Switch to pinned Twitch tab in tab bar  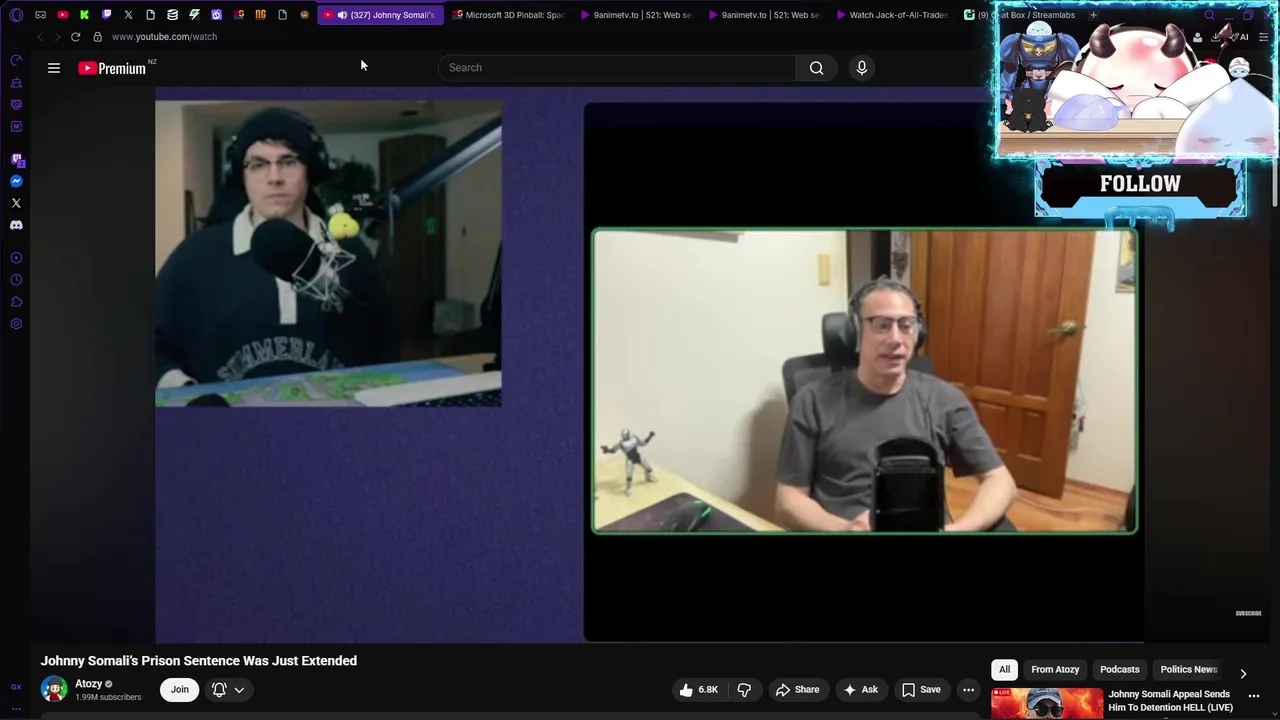[x=106, y=15]
